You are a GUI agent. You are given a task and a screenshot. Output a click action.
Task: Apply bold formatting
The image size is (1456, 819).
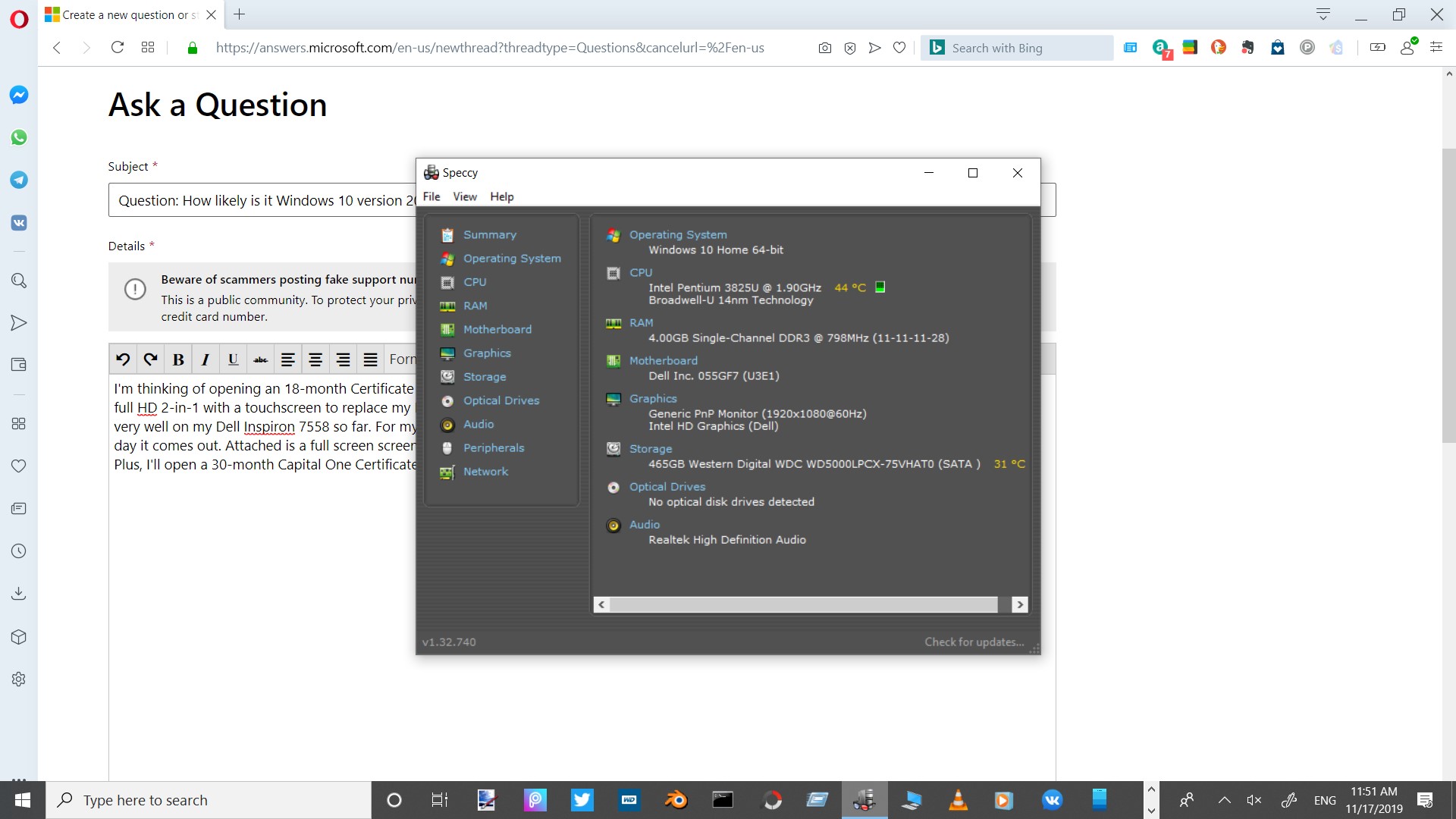(178, 359)
